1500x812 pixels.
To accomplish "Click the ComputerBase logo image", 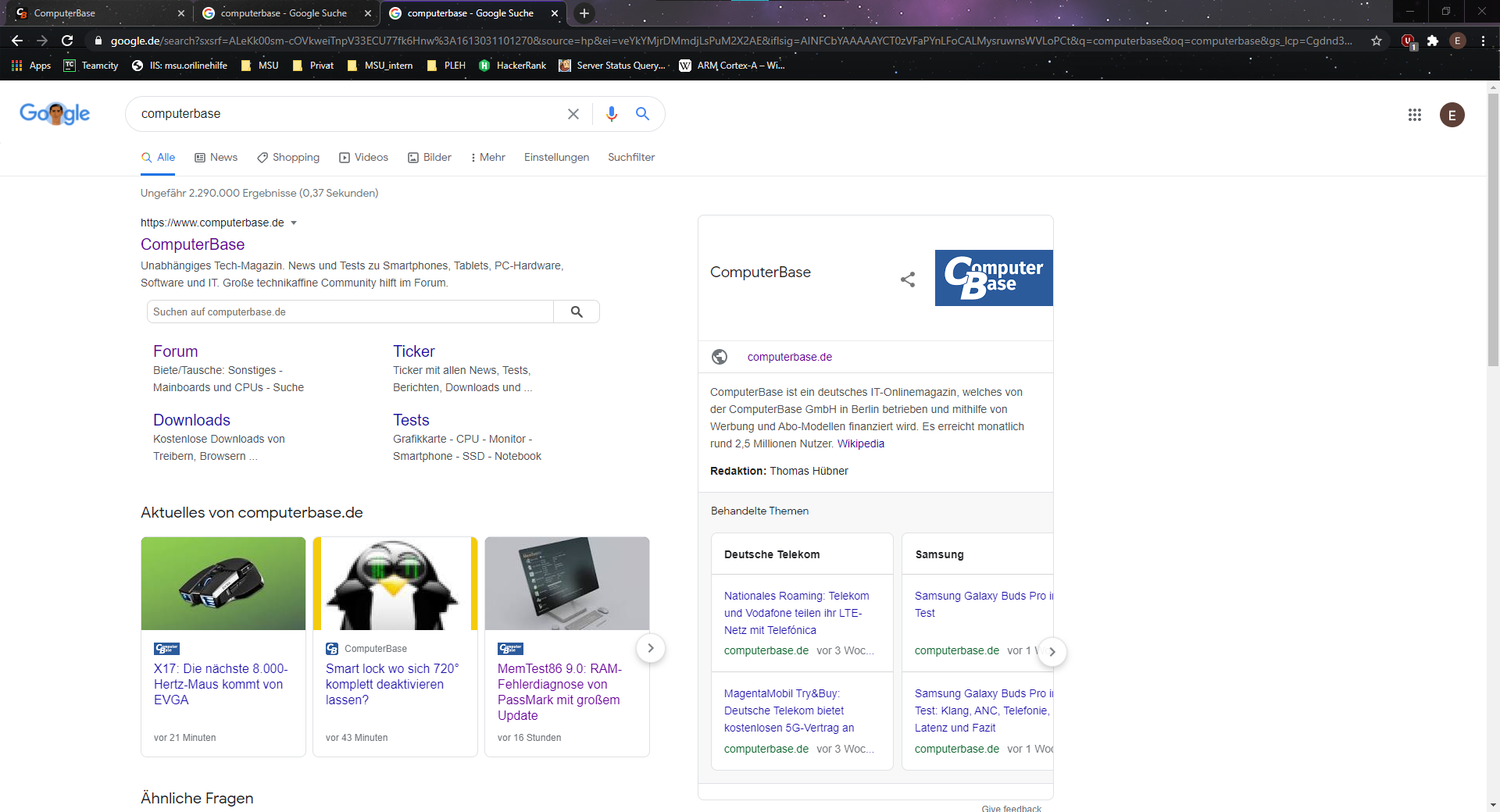I will pyautogui.click(x=994, y=278).
